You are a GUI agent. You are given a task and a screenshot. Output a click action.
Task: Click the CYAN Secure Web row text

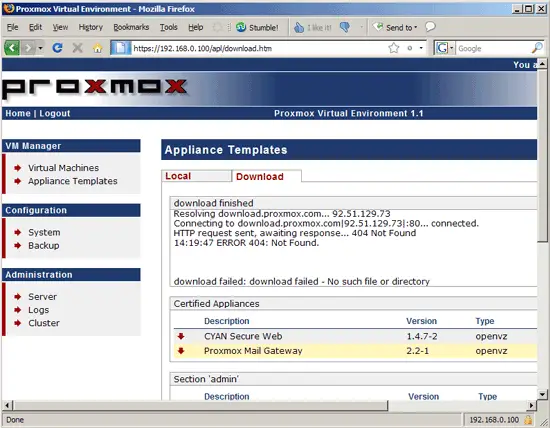tap(243, 336)
